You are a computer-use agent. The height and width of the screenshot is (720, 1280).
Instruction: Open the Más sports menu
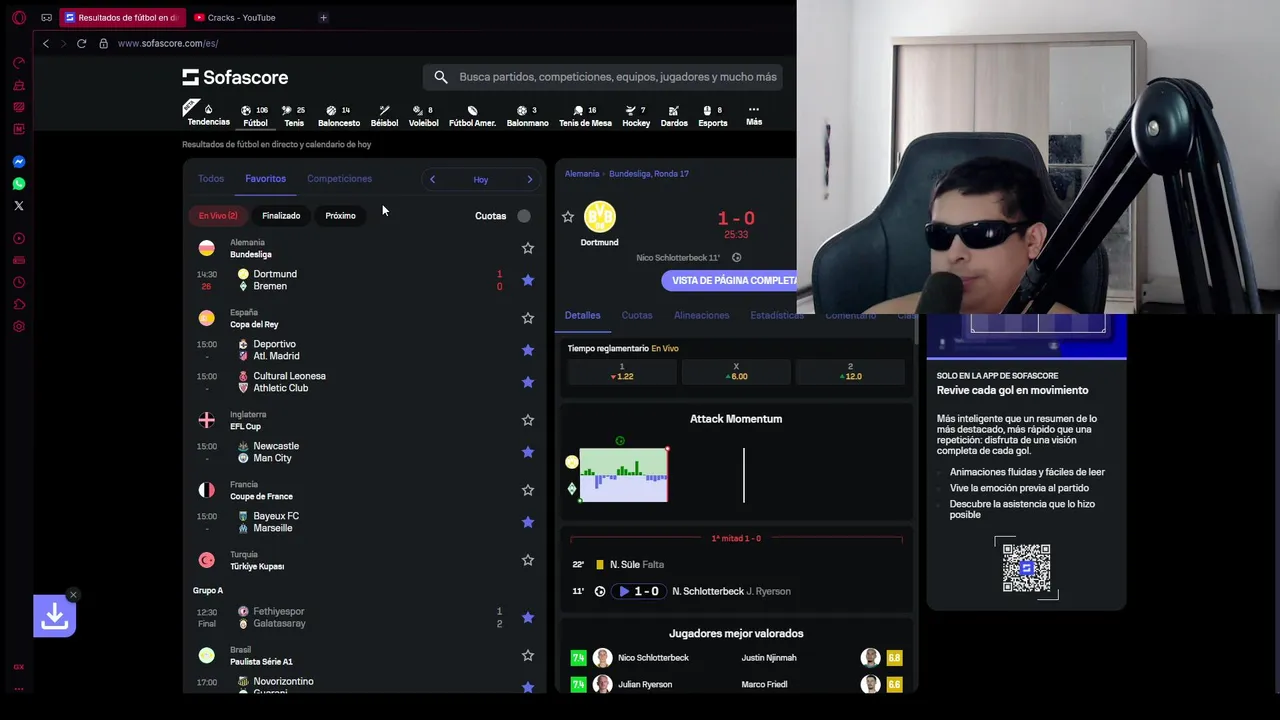754,116
